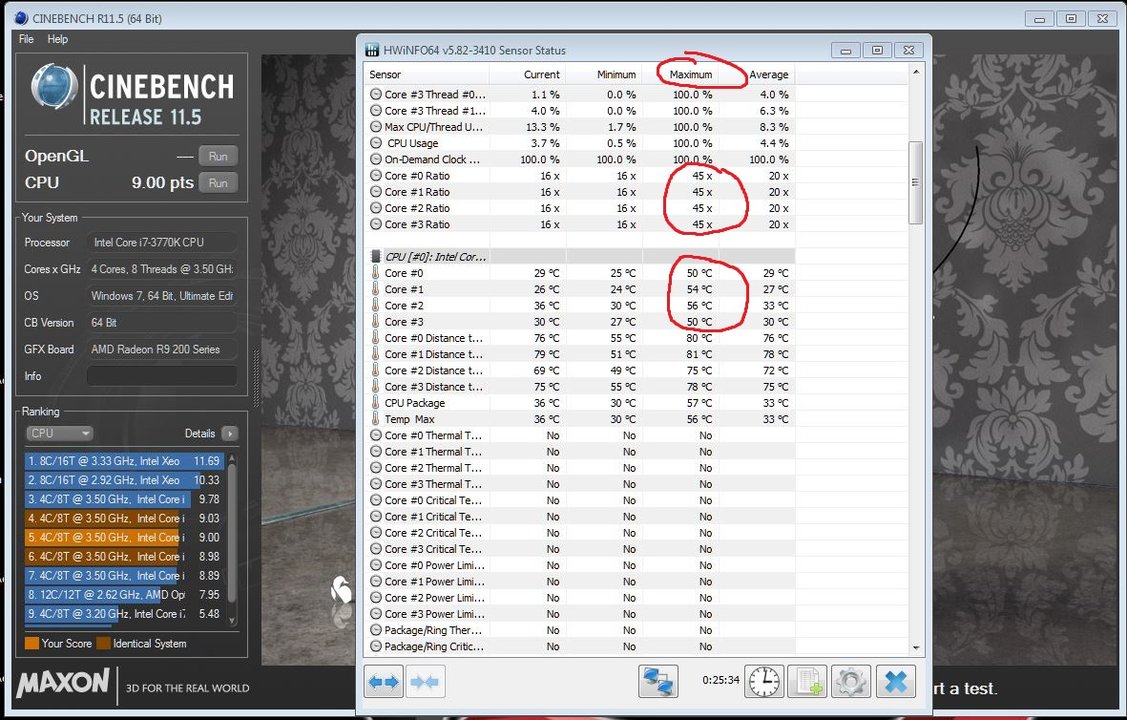Maximize the HWiNFO64 Sensor Status window
Viewport: 1127px width, 720px height.
click(877, 50)
